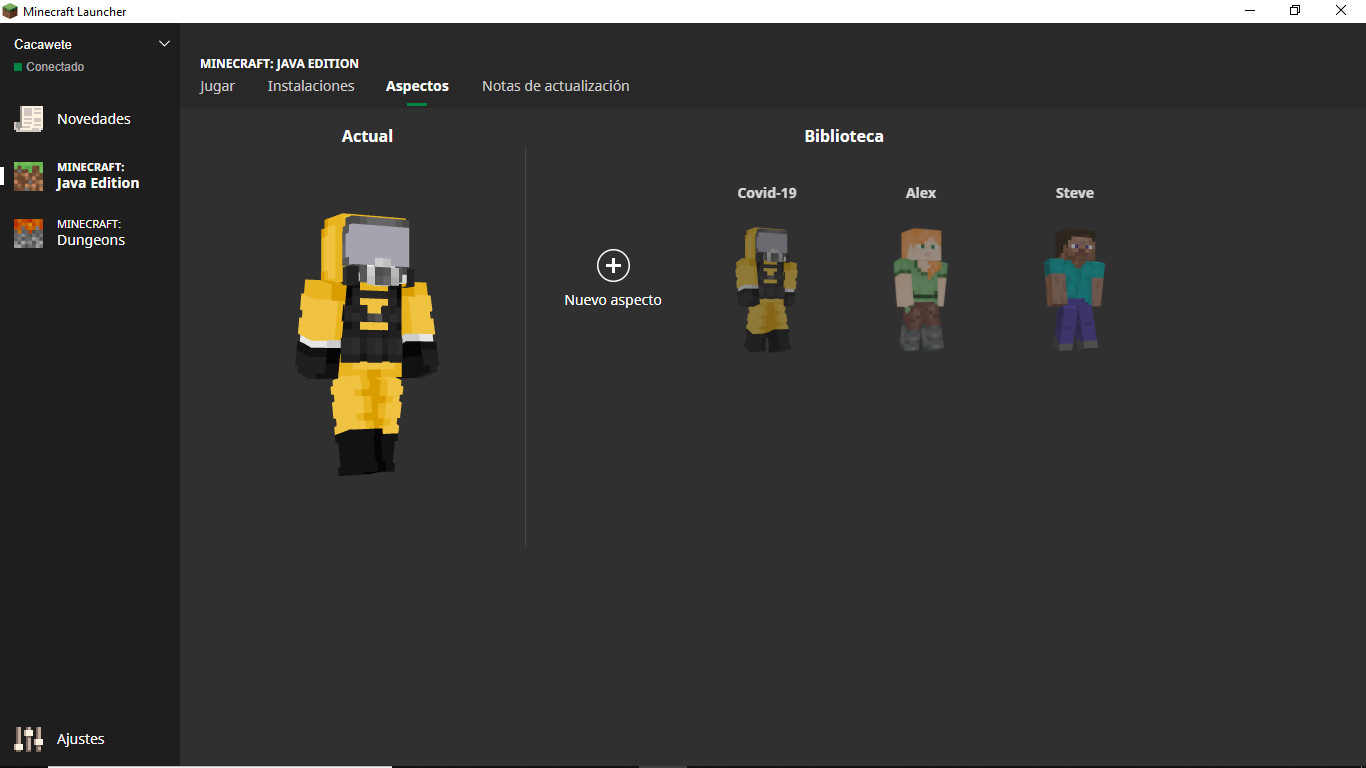Click the Java Edition sidebar label
This screenshot has width=1366, height=768.
click(x=98, y=176)
